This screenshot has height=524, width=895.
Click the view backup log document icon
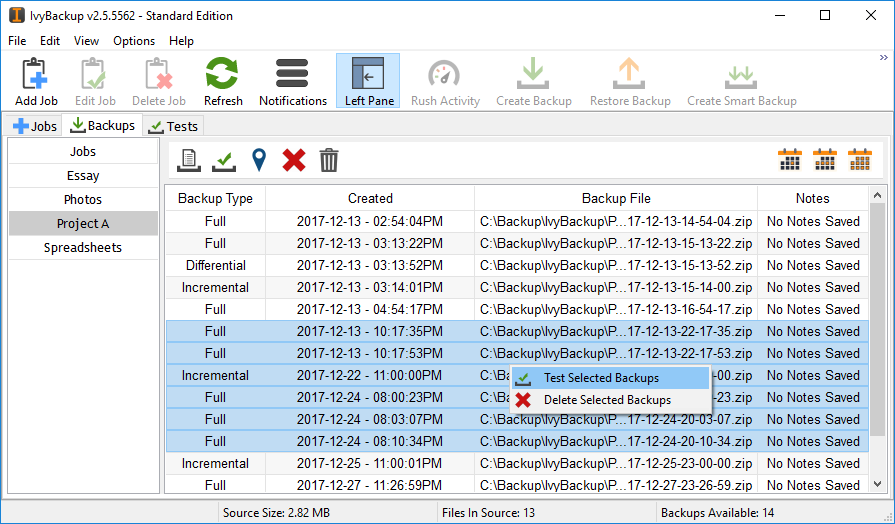(x=188, y=160)
